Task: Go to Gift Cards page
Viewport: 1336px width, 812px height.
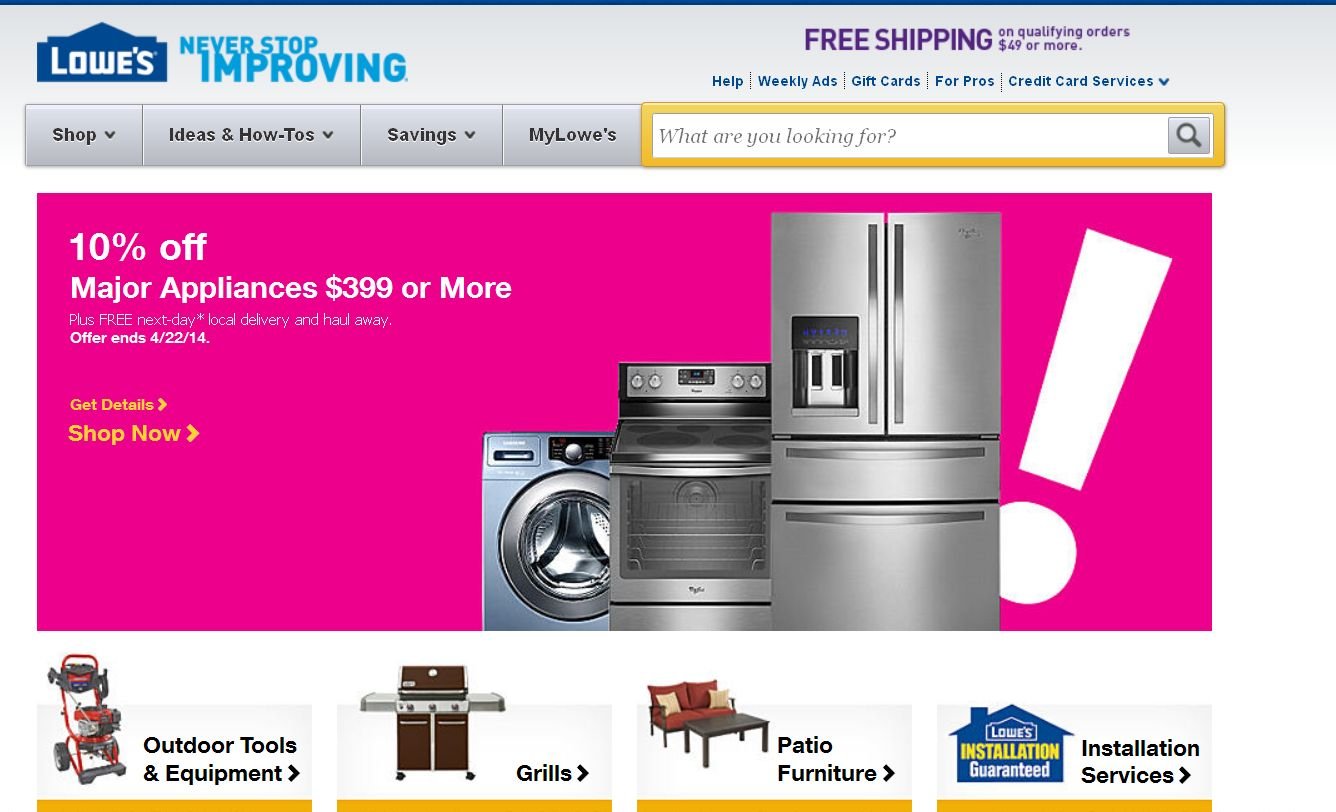Action: pos(886,81)
